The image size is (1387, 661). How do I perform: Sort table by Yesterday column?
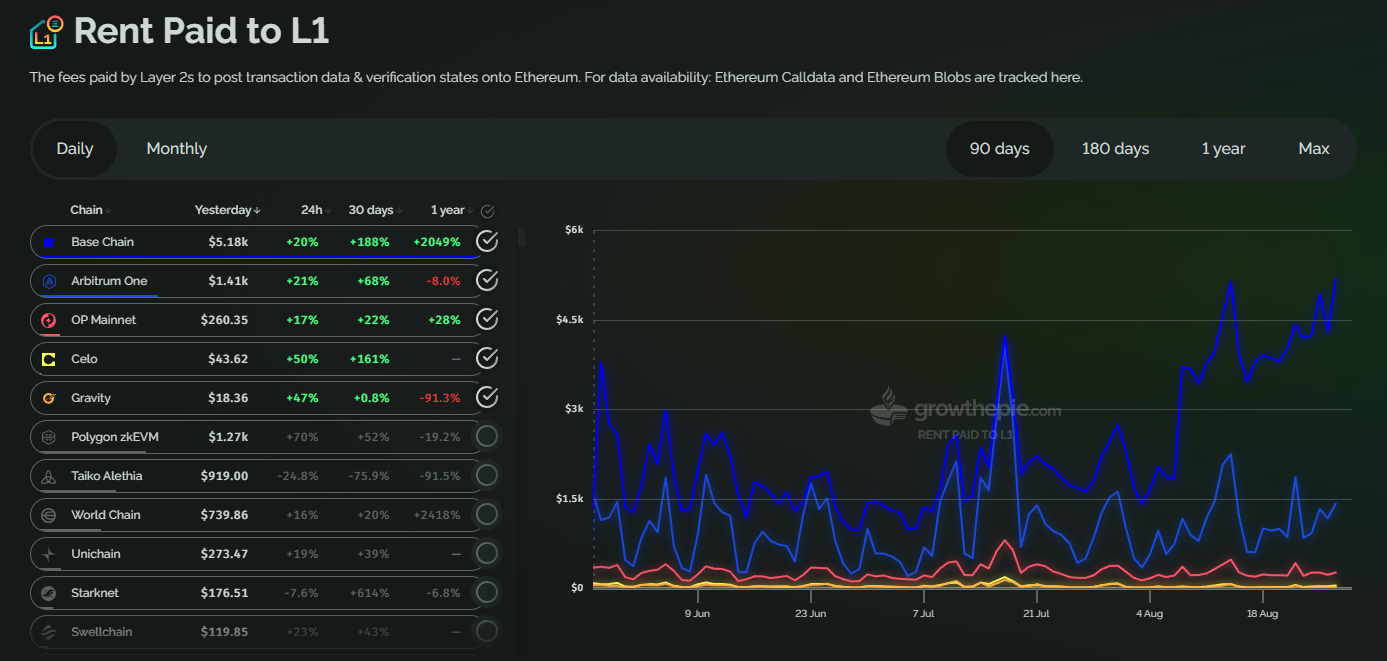coord(227,210)
